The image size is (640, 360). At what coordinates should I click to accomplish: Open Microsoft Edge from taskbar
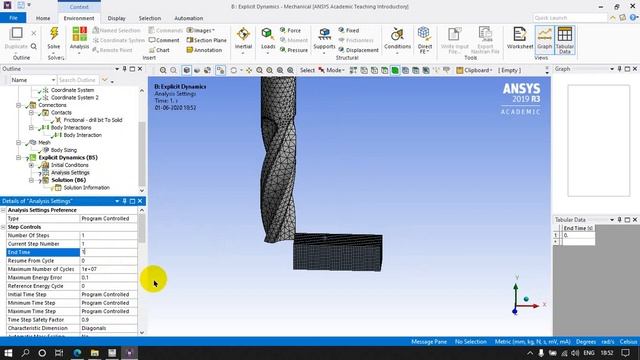[77, 353]
